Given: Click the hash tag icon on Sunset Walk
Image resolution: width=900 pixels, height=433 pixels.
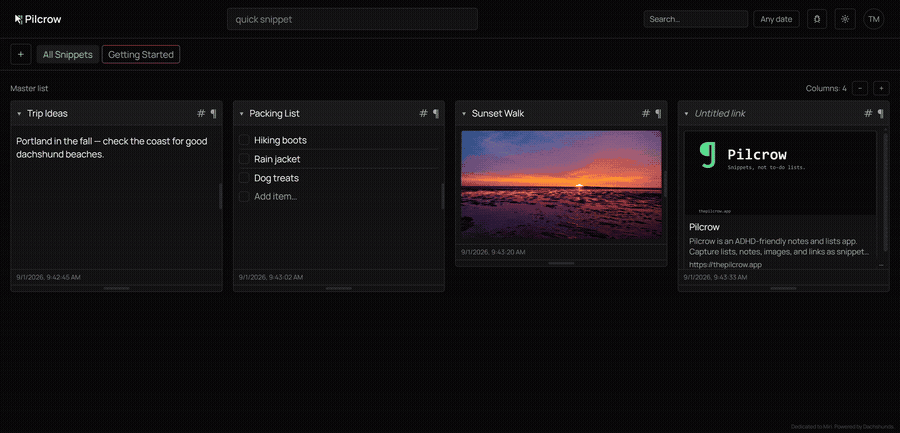Looking at the screenshot, I should [646, 113].
